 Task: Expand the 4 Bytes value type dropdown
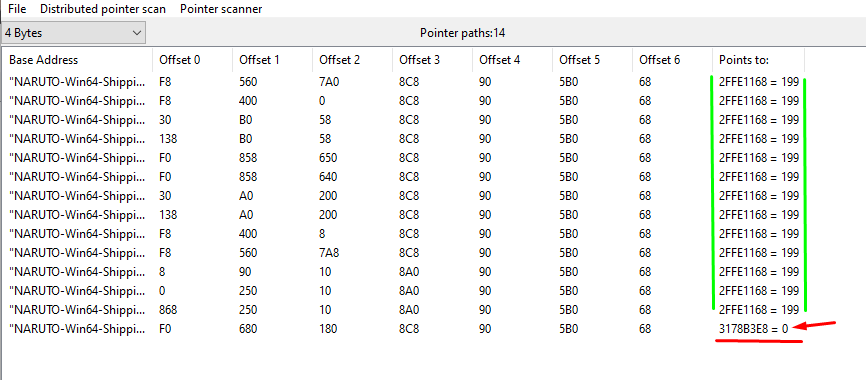(73, 33)
